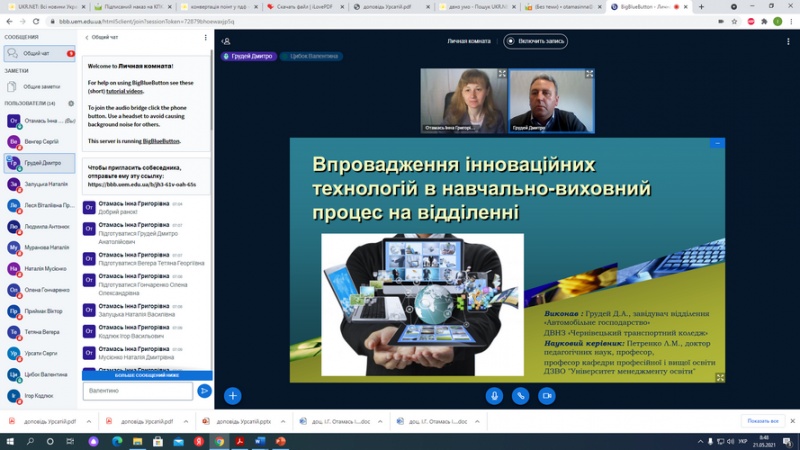Select user Грудей Дмитро in list
This screenshot has height=450, width=800.
coord(39,163)
